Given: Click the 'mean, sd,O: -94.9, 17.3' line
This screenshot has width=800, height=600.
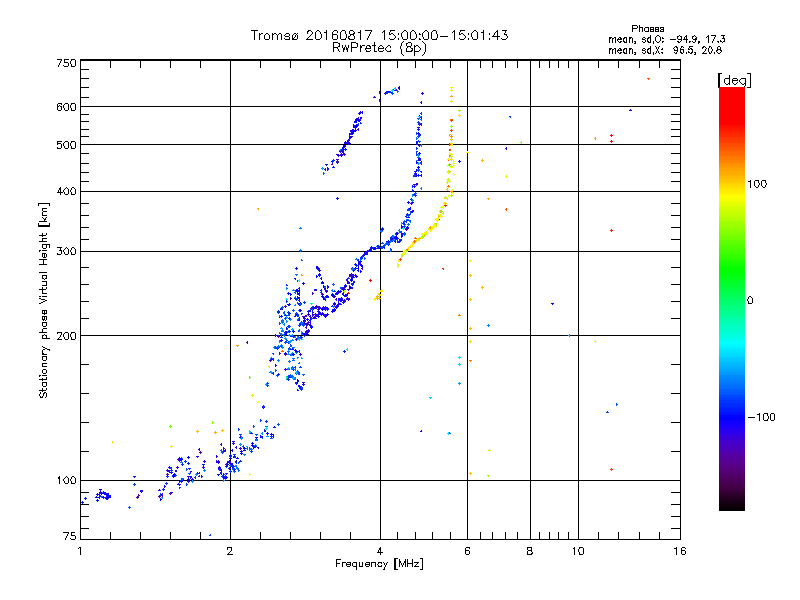Looking at the screenshot, I should pyautogui.click(x=666, y=39).
